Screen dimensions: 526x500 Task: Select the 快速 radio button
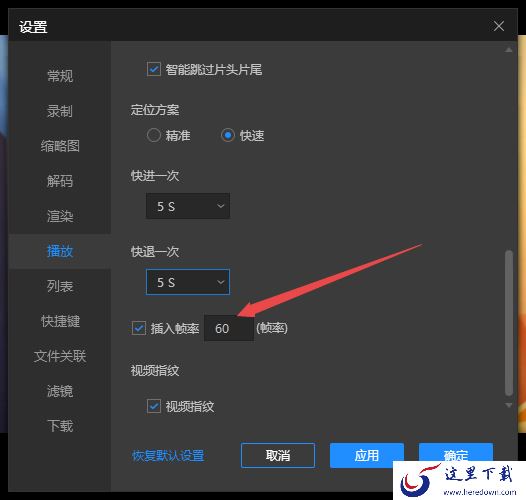point(228,135)
